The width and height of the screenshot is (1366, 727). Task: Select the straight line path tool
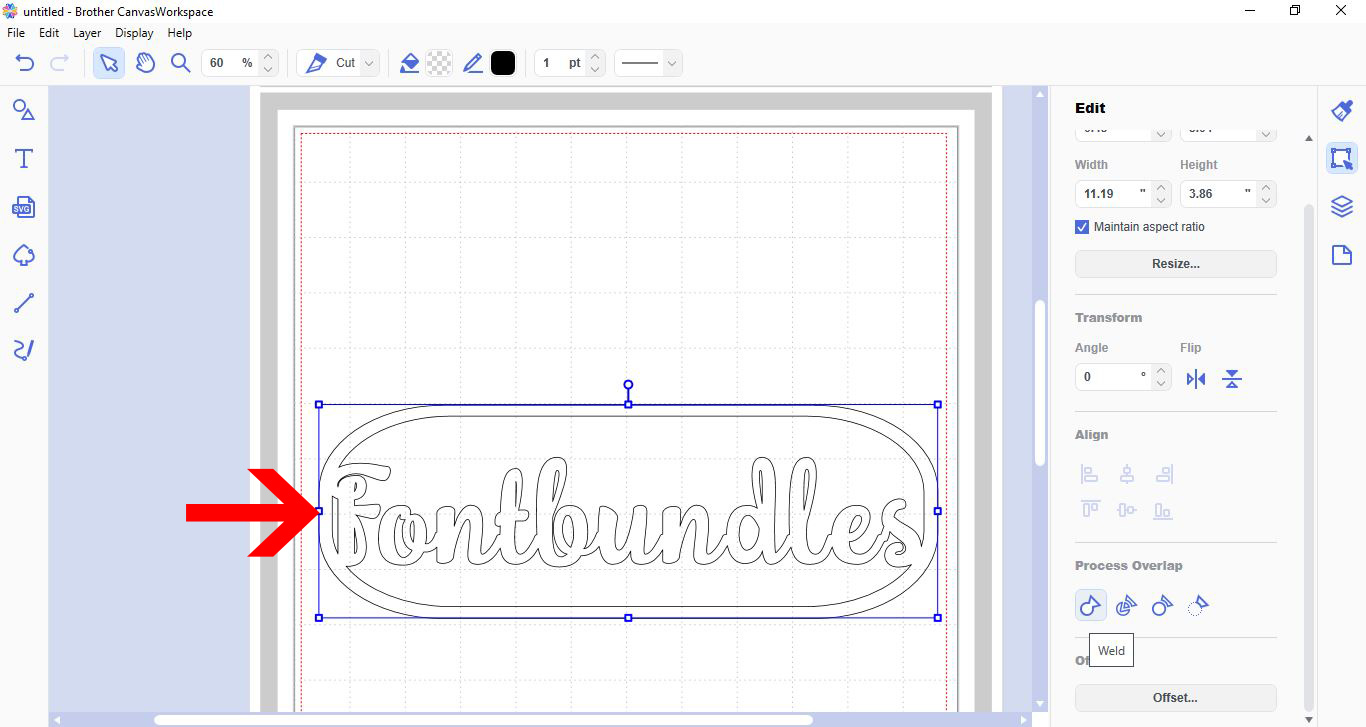tap(24, 303)
